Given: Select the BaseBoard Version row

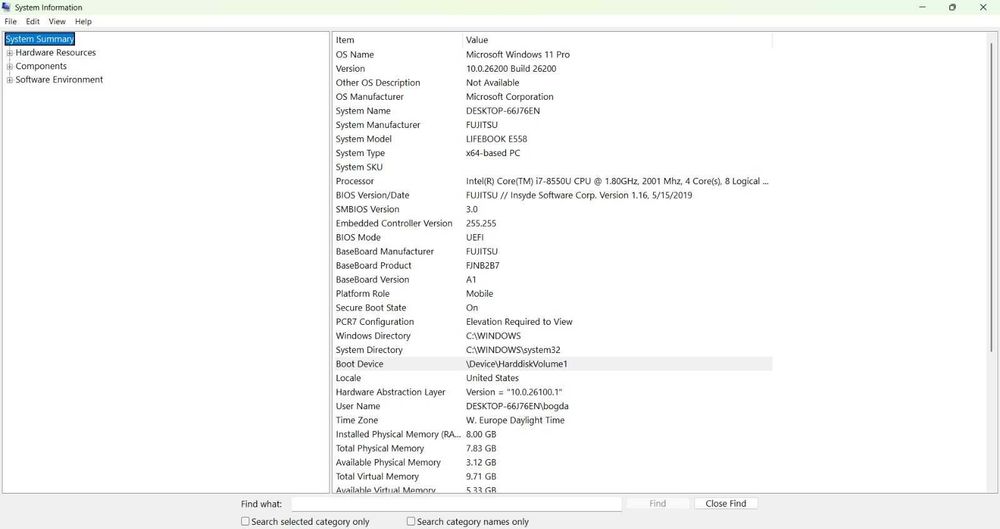Looking at the screenshot, I should (552, 279).
